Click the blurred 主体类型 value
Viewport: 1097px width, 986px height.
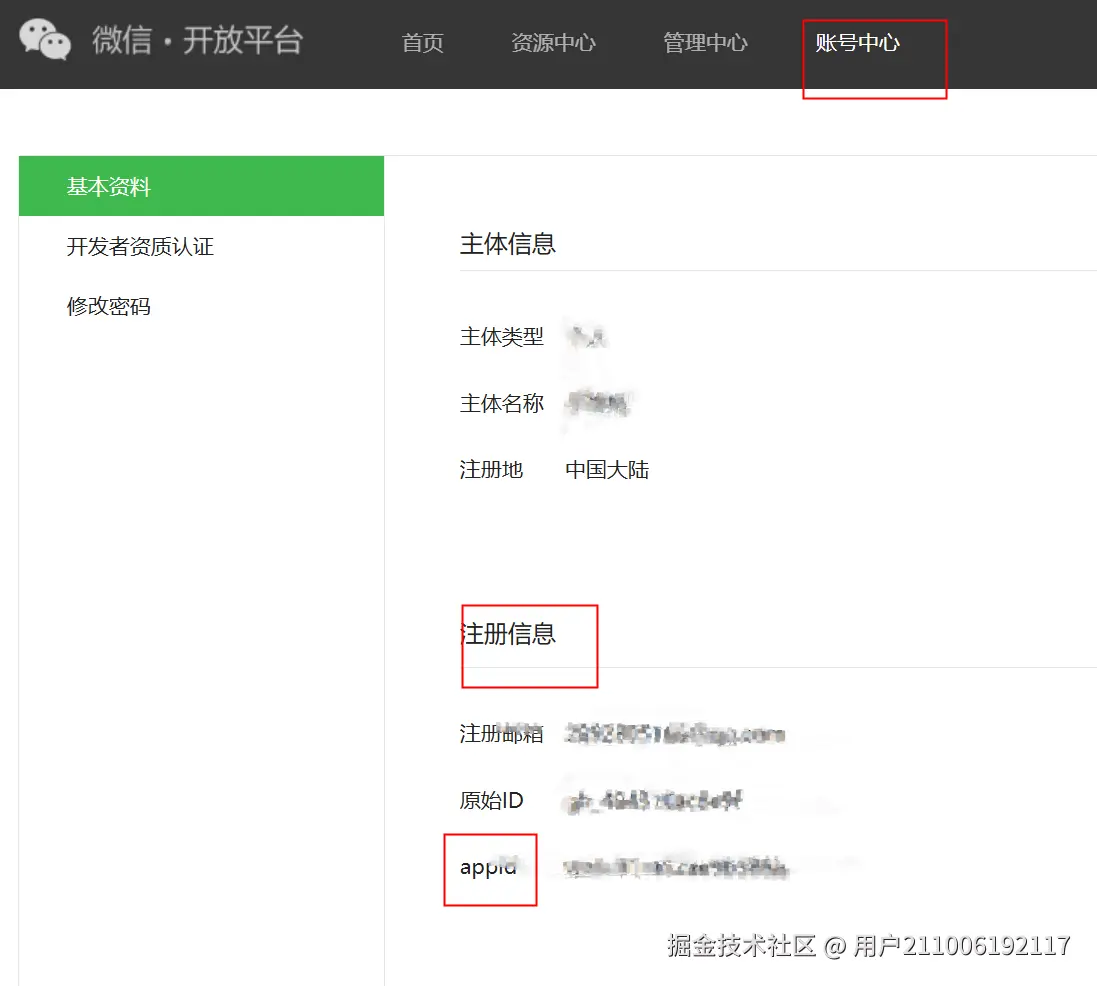pyautogui.click(x=586, y=337)
